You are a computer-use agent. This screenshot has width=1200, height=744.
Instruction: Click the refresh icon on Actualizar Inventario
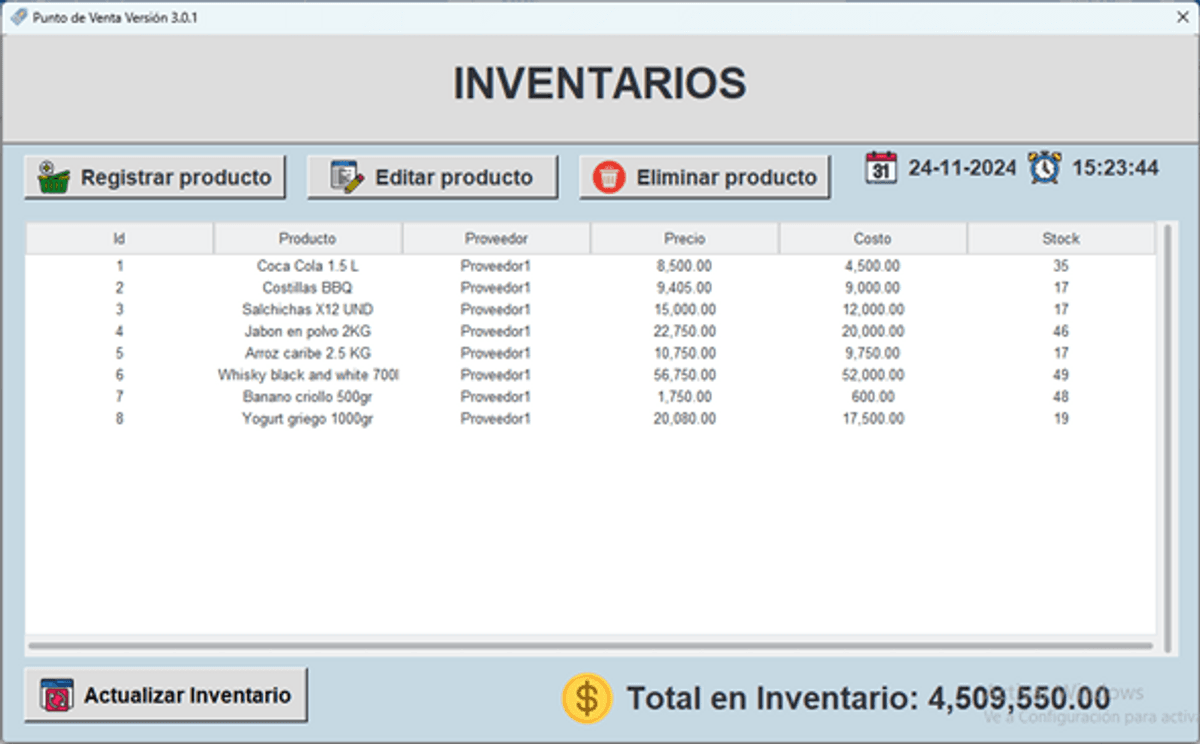tap(57, 695)
